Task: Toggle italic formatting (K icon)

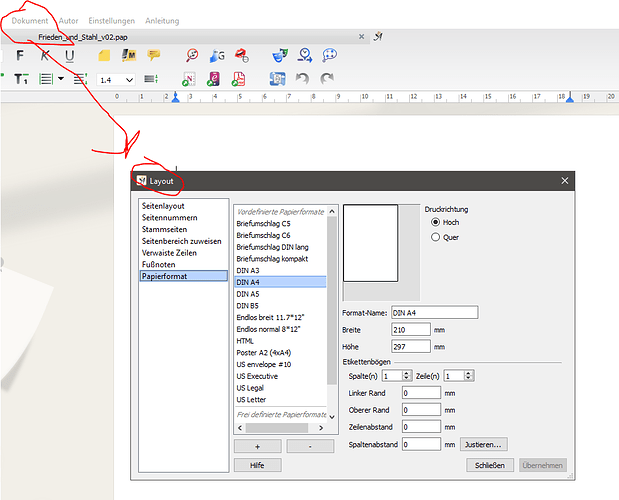Action: coord(45,56)
